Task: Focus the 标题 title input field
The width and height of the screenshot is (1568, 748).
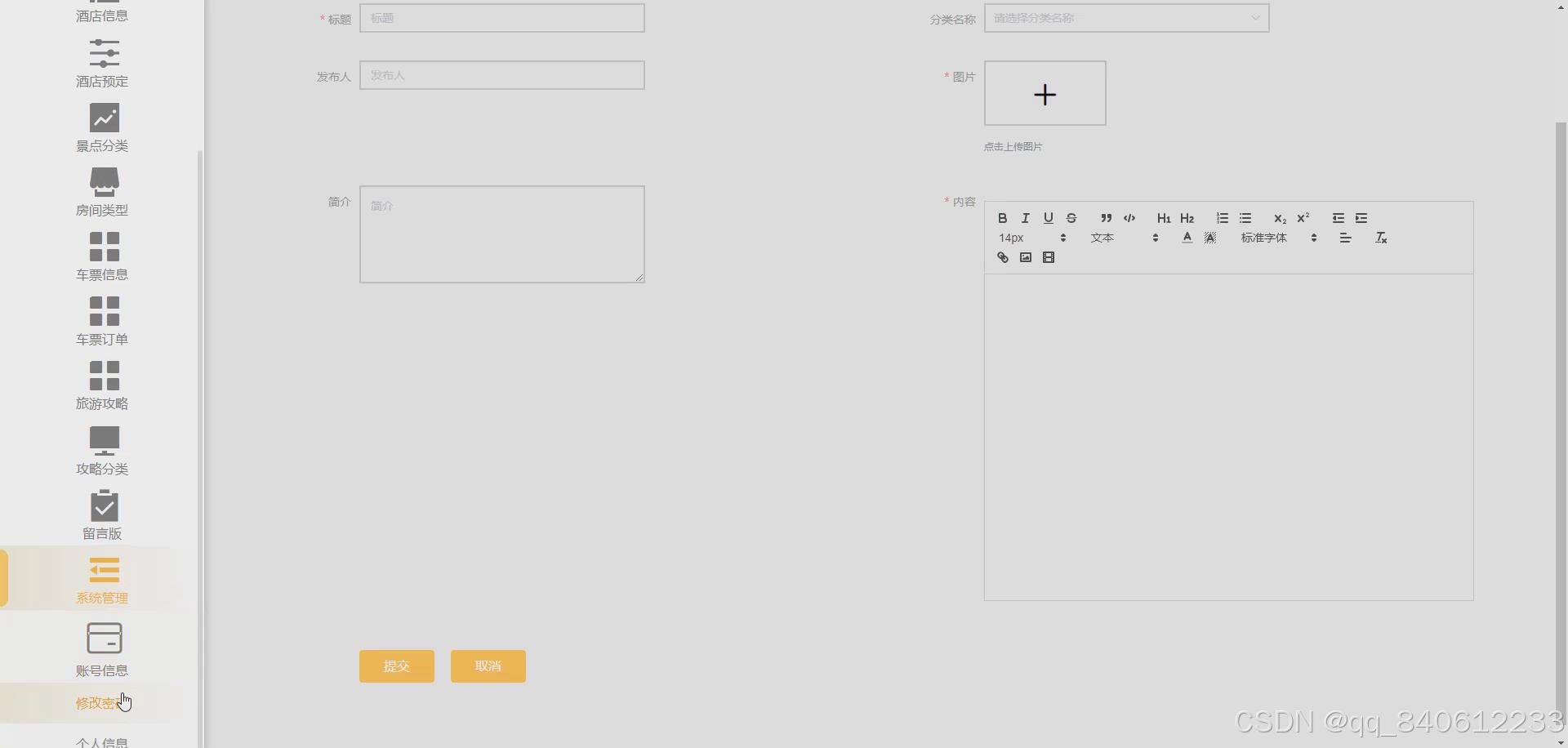Action: 501,18
